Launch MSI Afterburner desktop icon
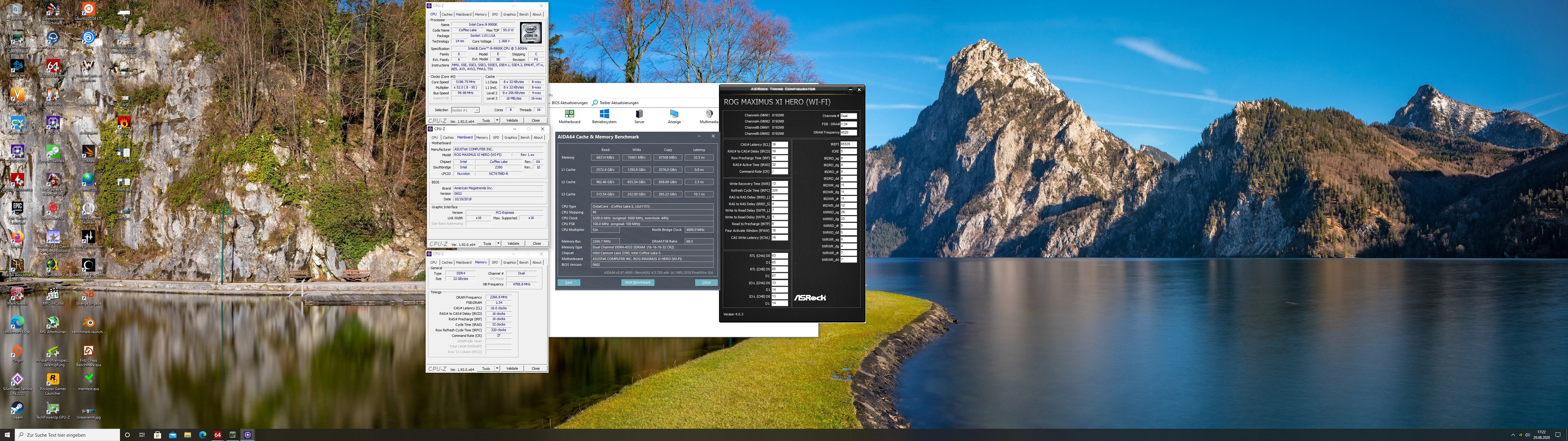The height and width of the screenshot is (441, 1568). coord(52,325)
